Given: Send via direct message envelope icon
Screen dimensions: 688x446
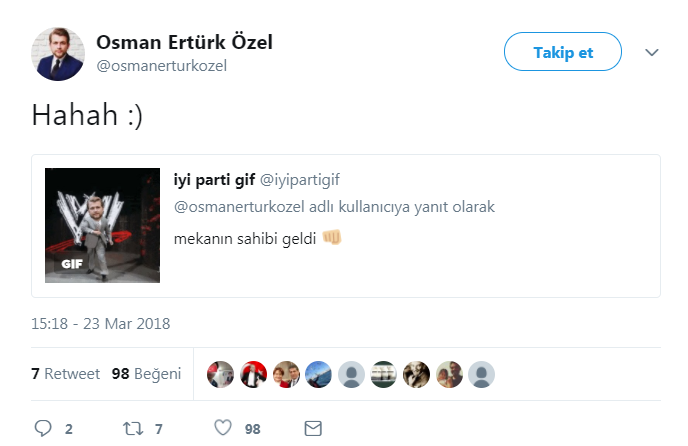Looking at the screenshot, I should click(313, 428).
